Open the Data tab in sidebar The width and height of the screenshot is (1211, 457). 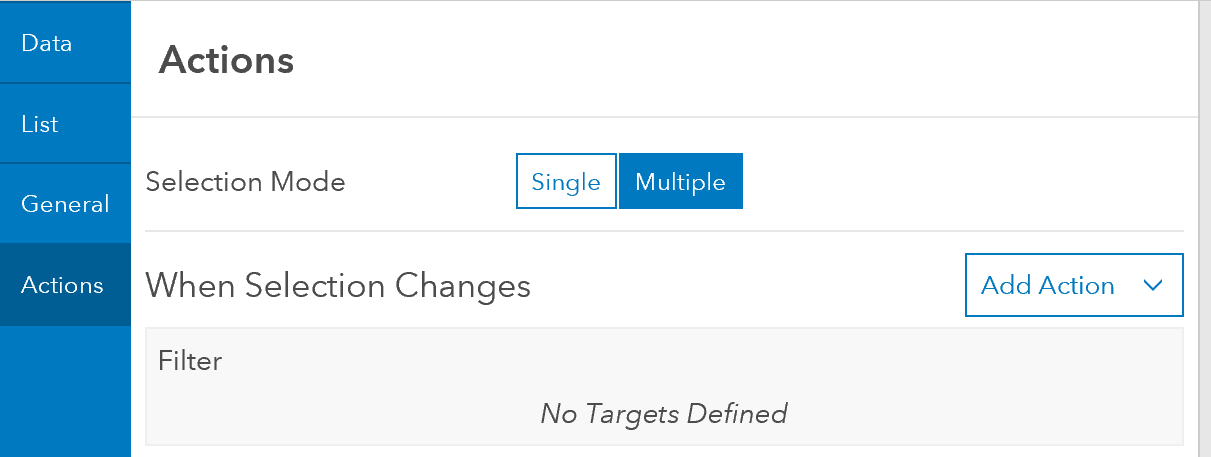(65, 43)
